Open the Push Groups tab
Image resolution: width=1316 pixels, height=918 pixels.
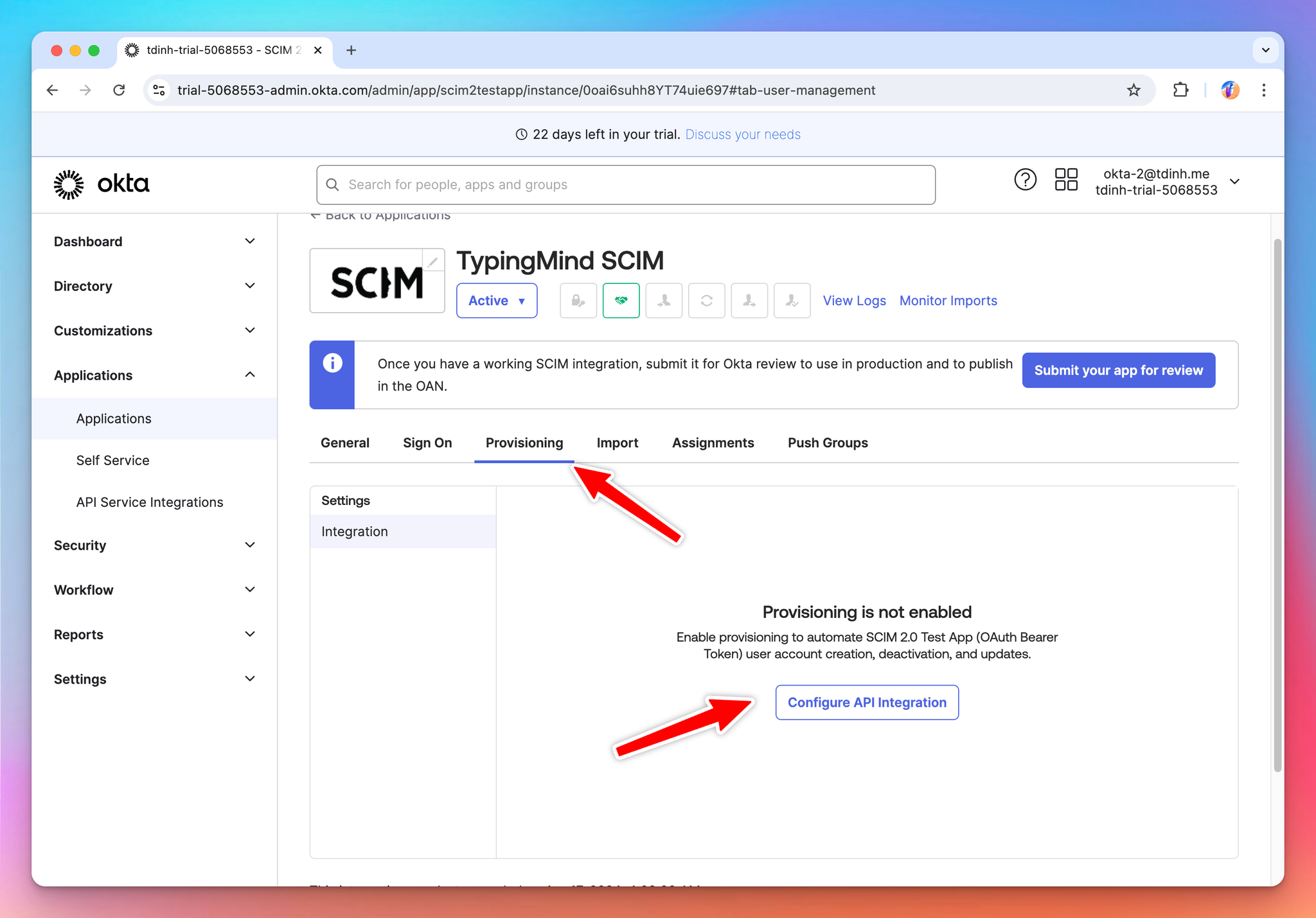coord(828,443)
